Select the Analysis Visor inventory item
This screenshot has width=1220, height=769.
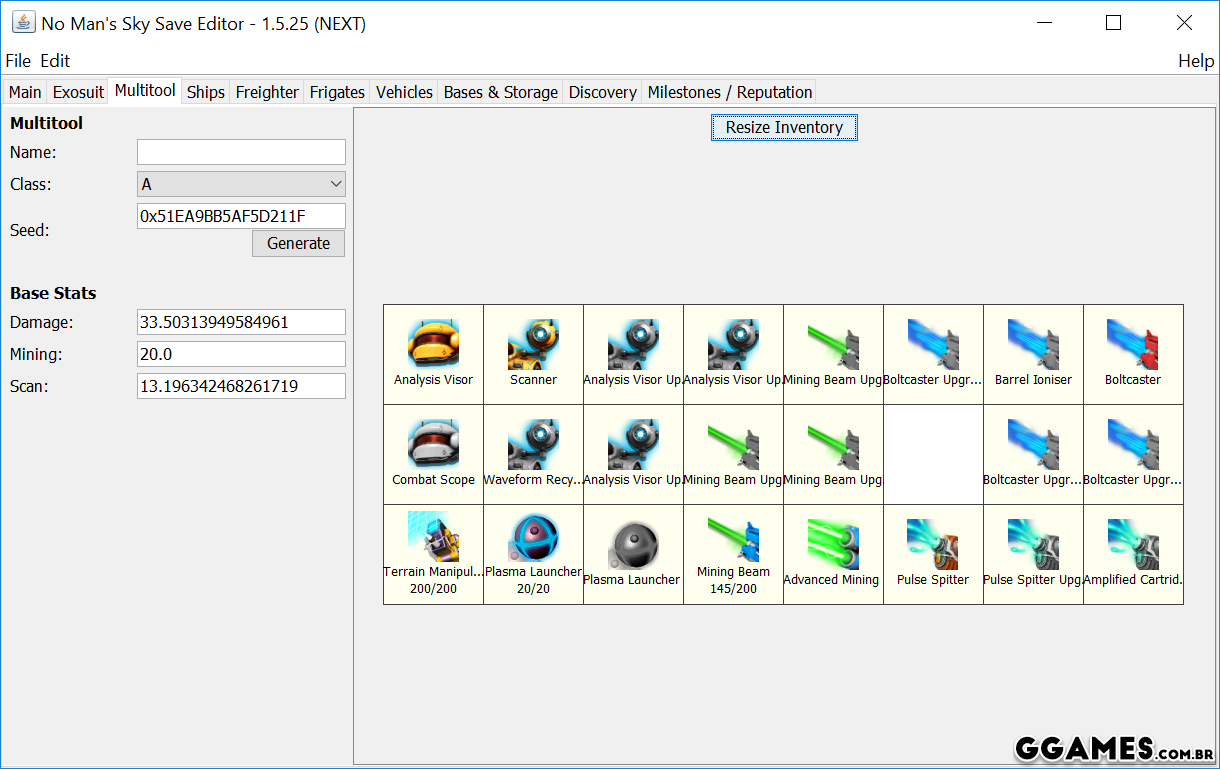pos(433,354)
